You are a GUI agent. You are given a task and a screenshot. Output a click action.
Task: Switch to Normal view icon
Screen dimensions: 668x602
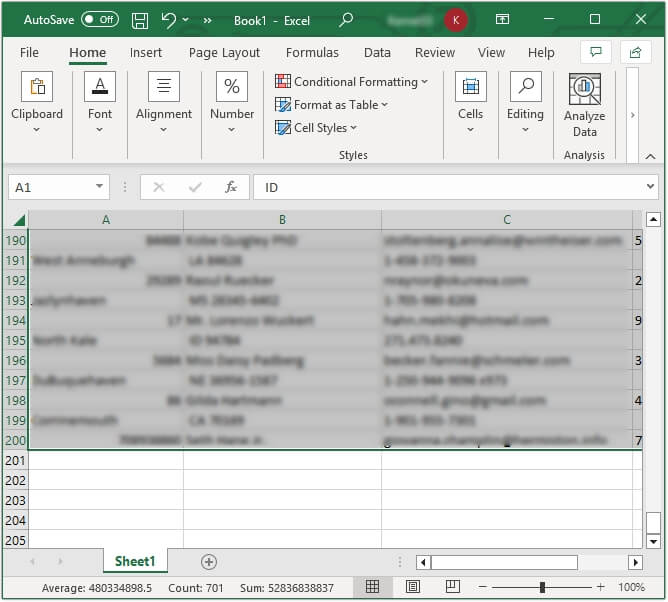[372, 587]
